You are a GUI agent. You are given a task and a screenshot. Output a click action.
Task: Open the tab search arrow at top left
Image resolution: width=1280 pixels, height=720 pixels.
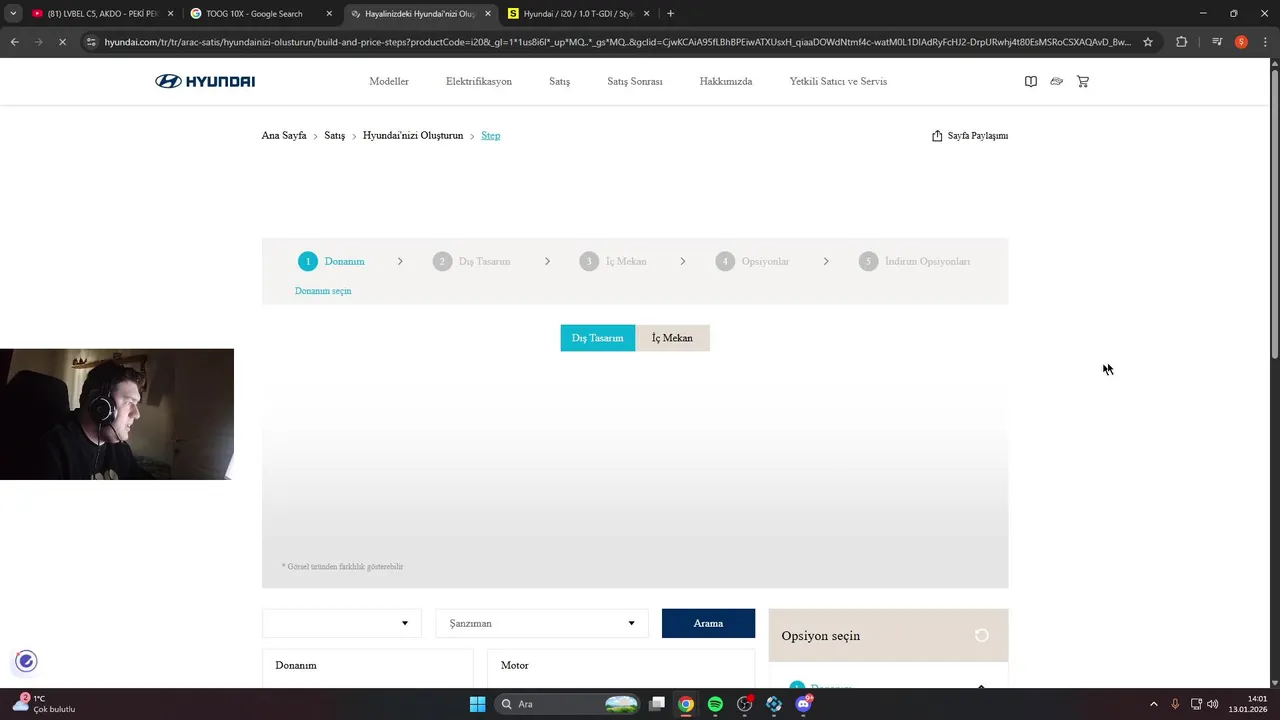tap(13, 14)
